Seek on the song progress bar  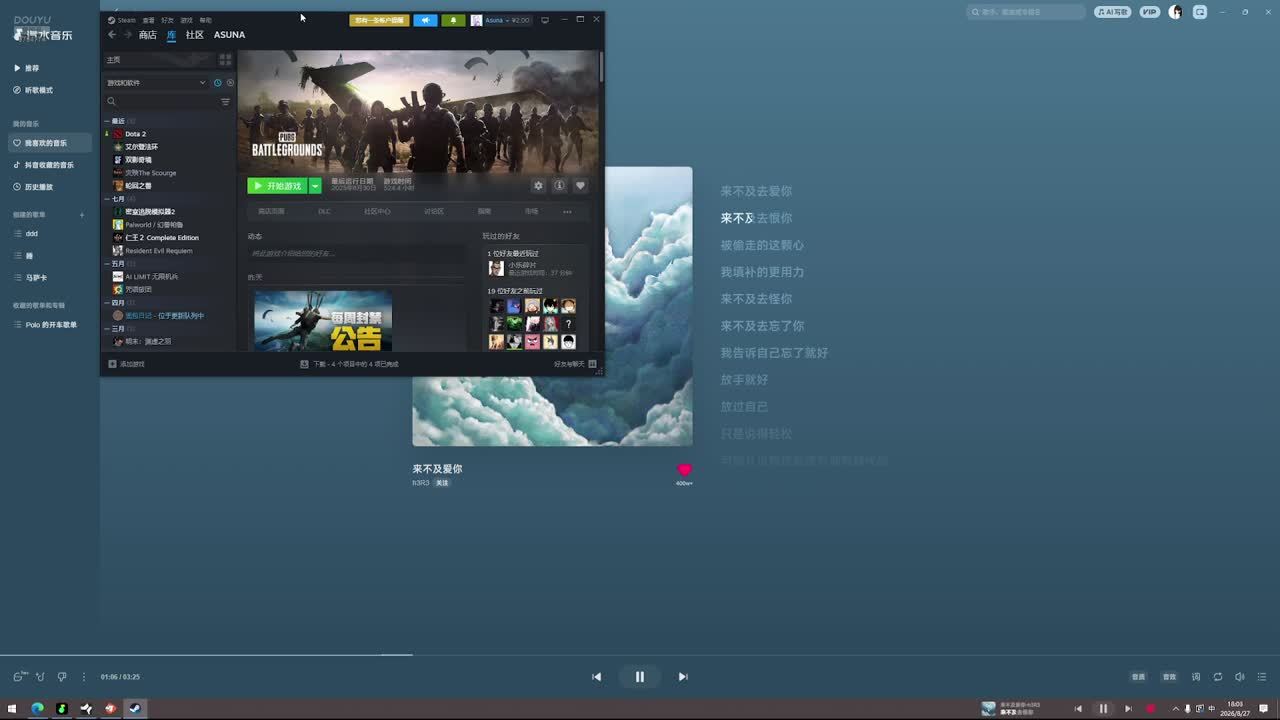pyautogui.click(x=640, y=655)
